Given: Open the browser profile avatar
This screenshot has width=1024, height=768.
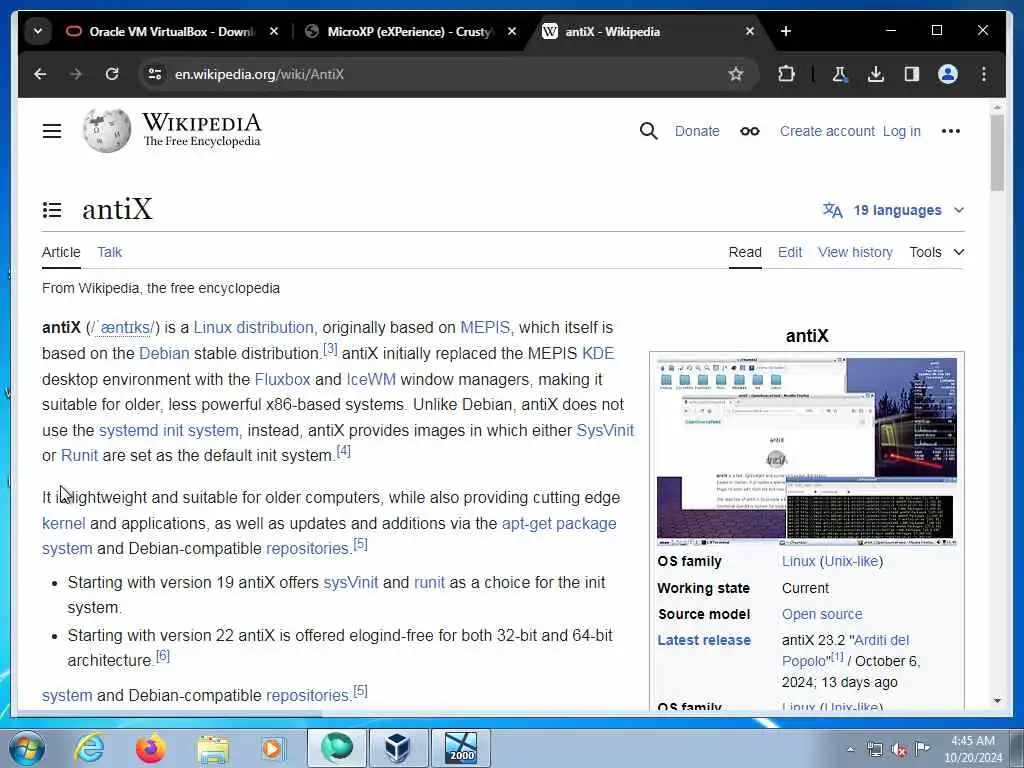Looking at the screenshot, I should (948, 74).
